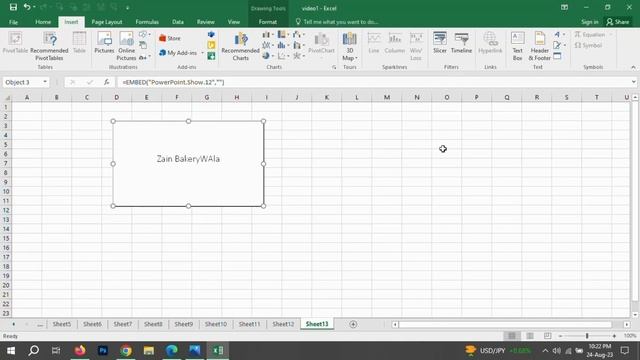This screenshot has height=360, width=640.
Task: Click the formula bar EMBED text
Action: coord(173,82)
